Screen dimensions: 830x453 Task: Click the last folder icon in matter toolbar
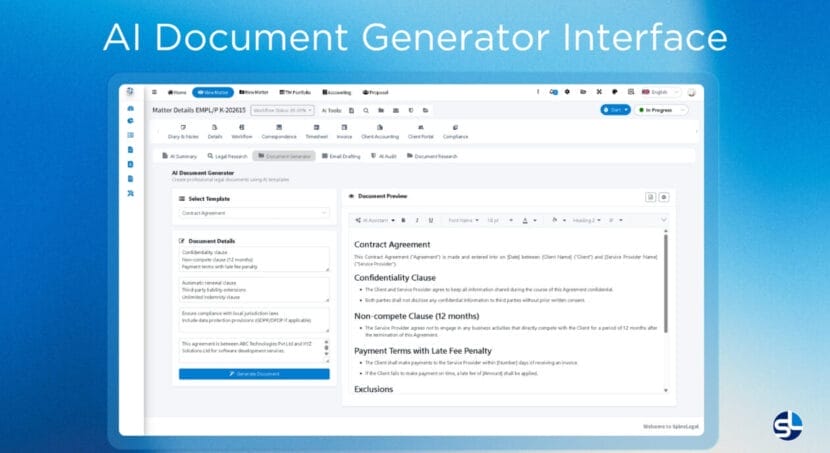425,110
